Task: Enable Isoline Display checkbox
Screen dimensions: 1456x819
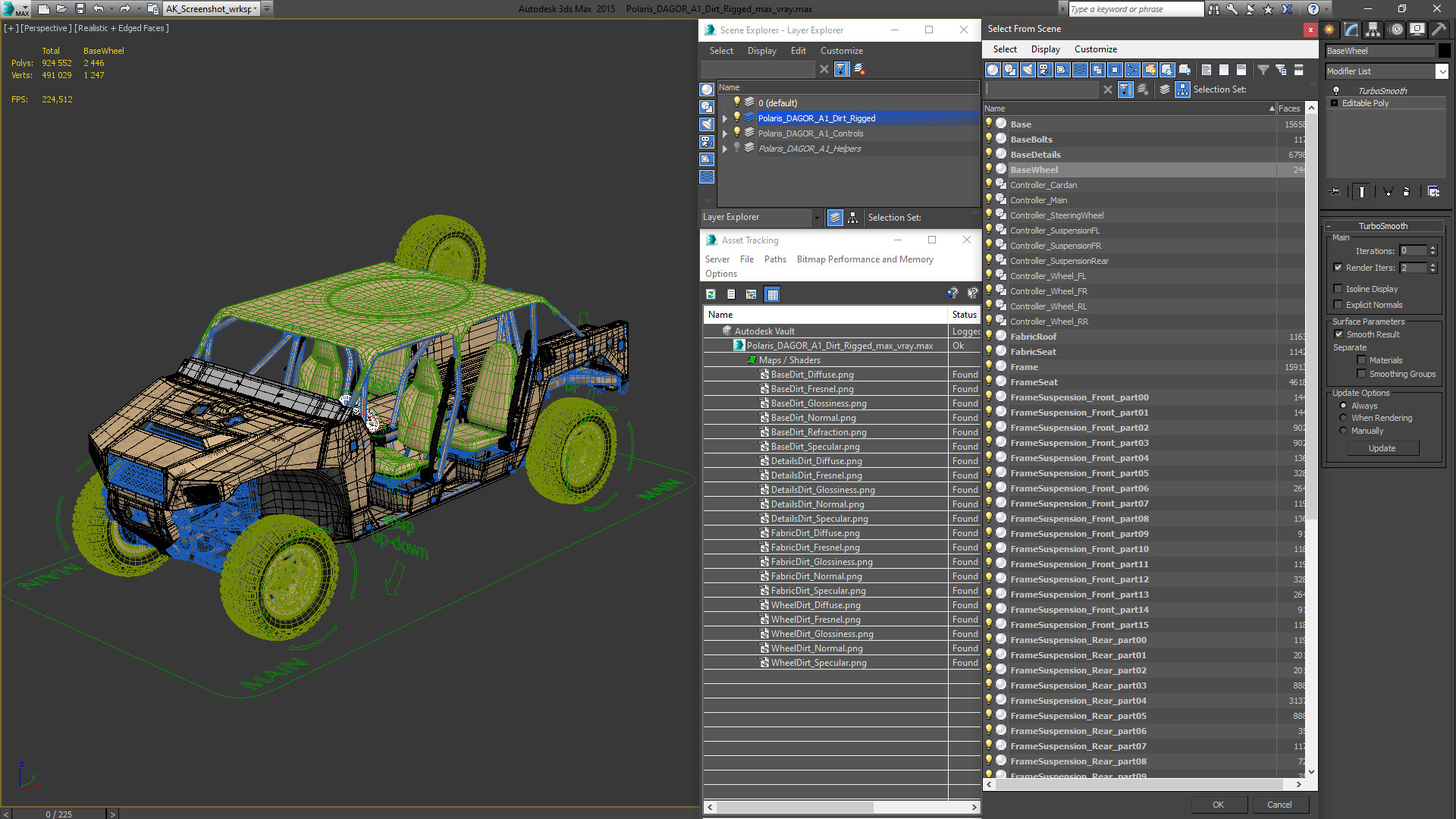Action: pos(1338,289)
